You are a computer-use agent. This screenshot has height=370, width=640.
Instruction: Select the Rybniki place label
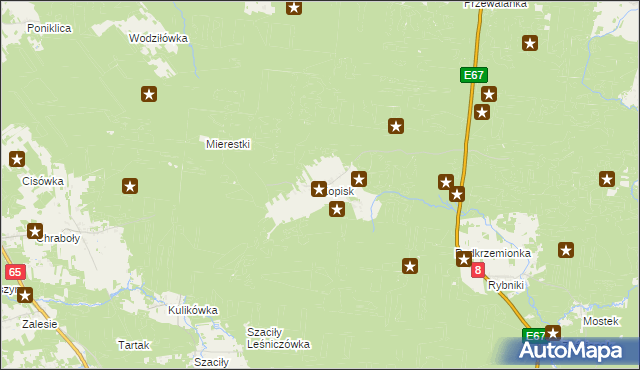click(506, 286)
